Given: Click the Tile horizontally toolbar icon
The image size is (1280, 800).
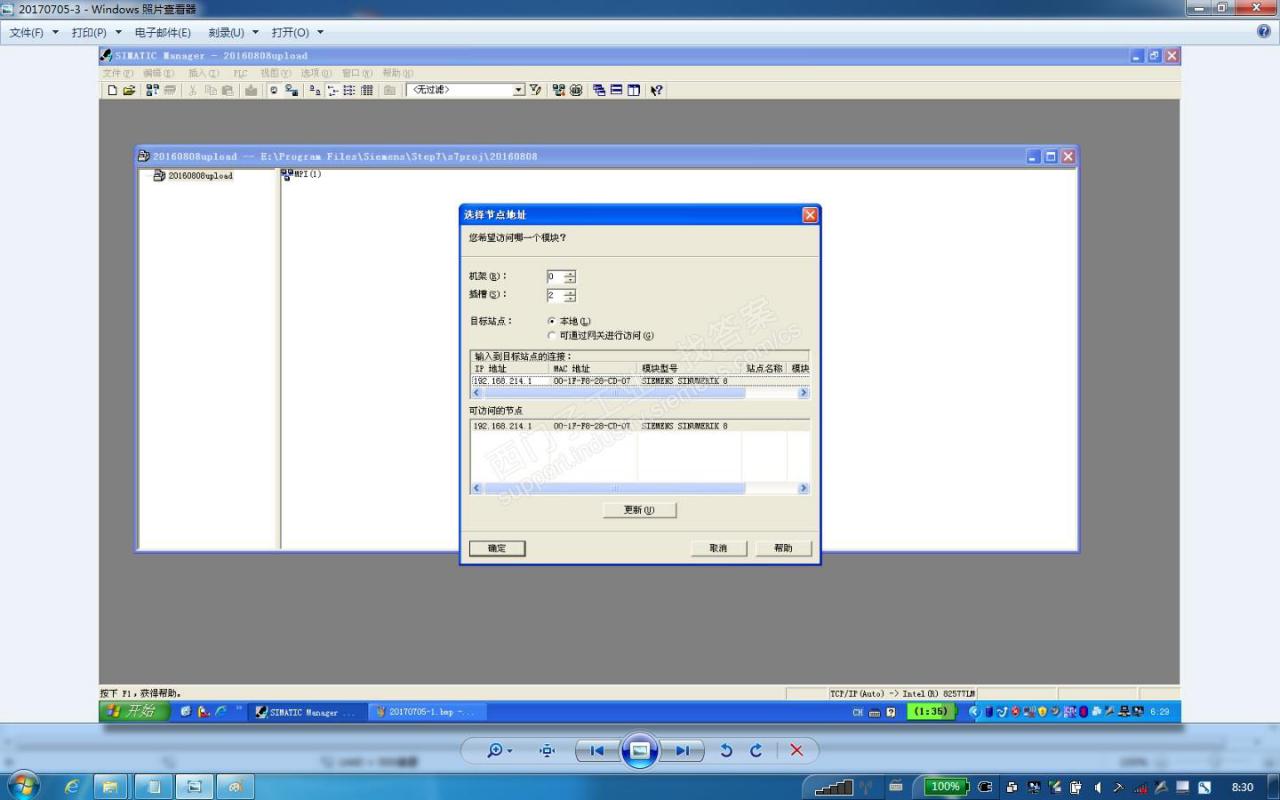Looking at the screenshot, I should pos(616,90).
